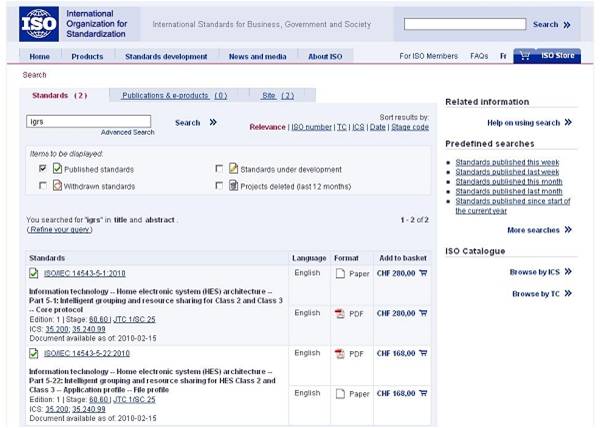The height and width of the screenshot is (428, 602).
Task: Click arrow next to Help on using search
Action: [568, 122]
